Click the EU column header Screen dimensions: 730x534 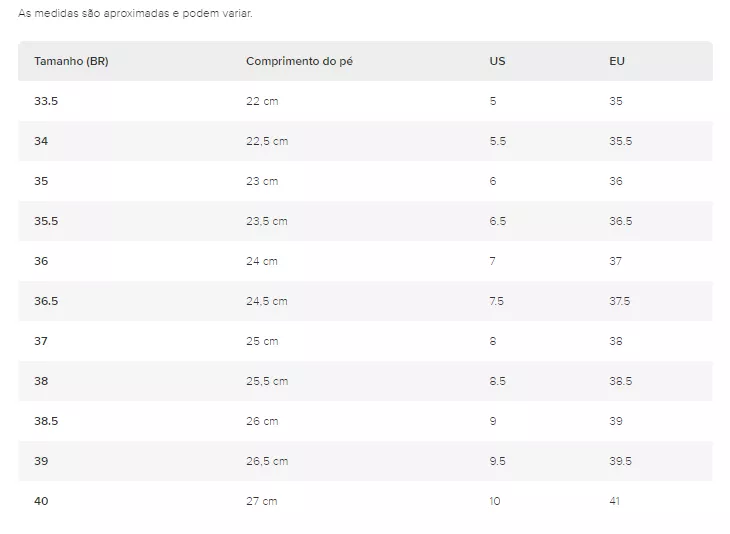(617, 61)
